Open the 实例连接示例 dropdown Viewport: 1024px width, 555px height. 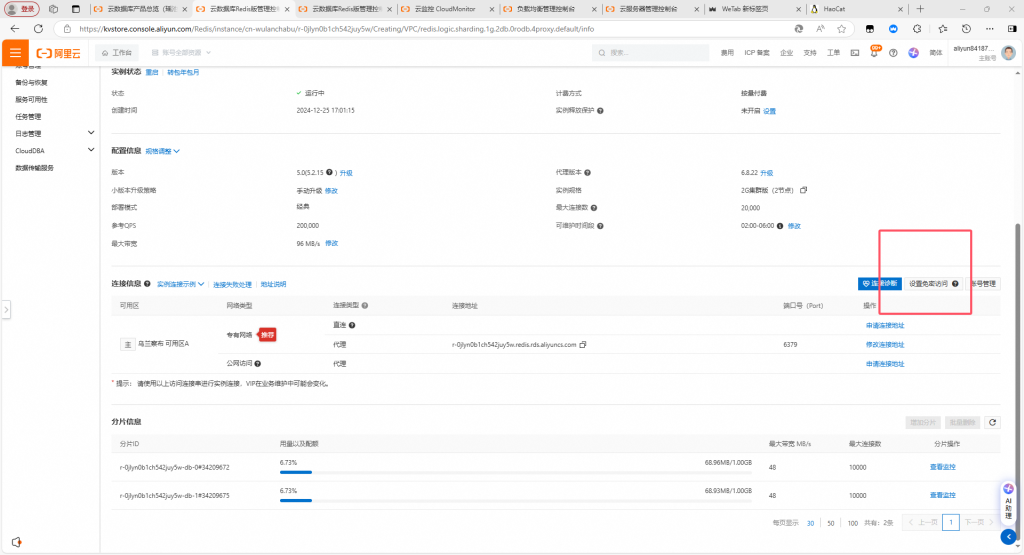click(x=180, y=284)
